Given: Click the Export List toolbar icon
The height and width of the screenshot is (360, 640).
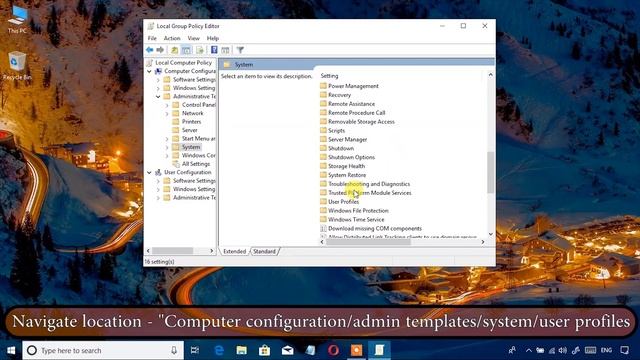Looking at the screenshot, I should [200, 50].
